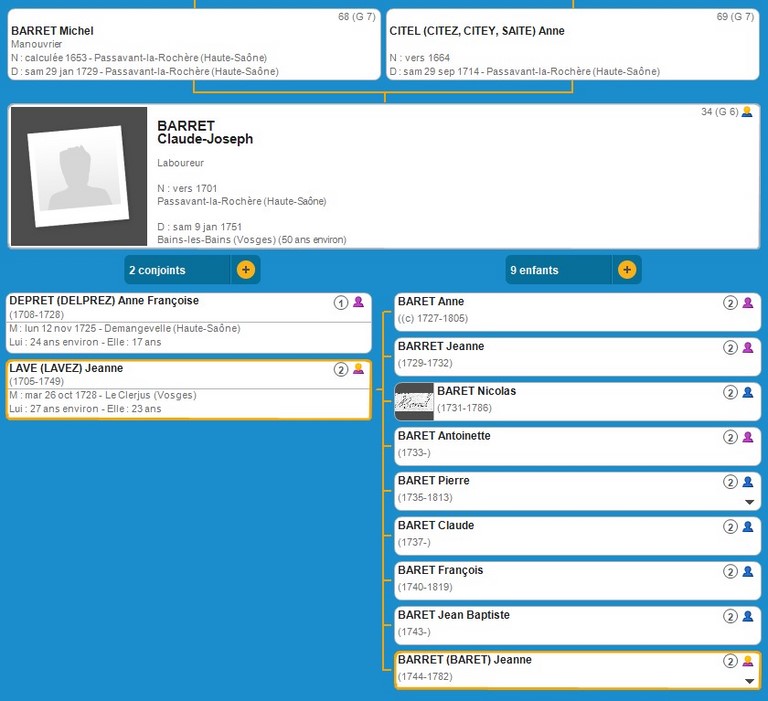Click the purple person icon for BARET Antoinette

[748, 437]
